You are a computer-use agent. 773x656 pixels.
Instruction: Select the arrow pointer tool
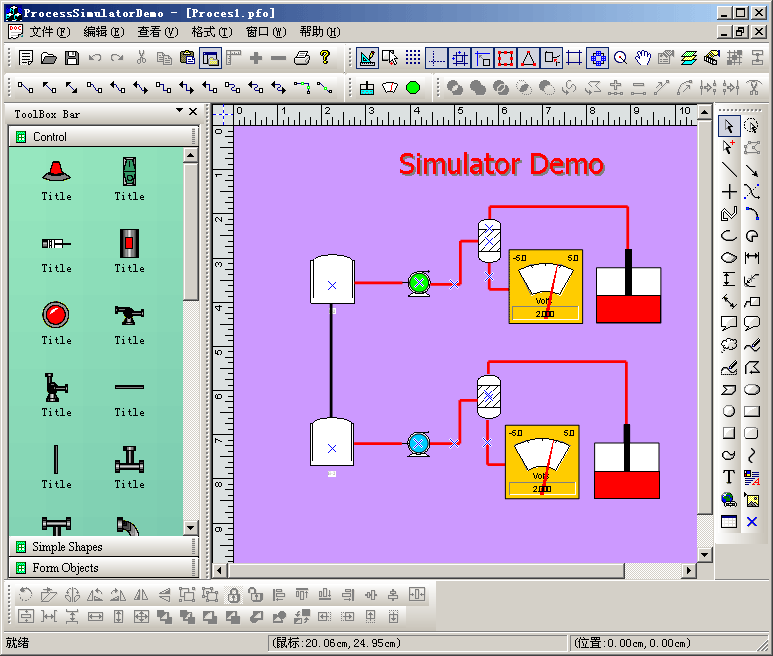point(728,125)
